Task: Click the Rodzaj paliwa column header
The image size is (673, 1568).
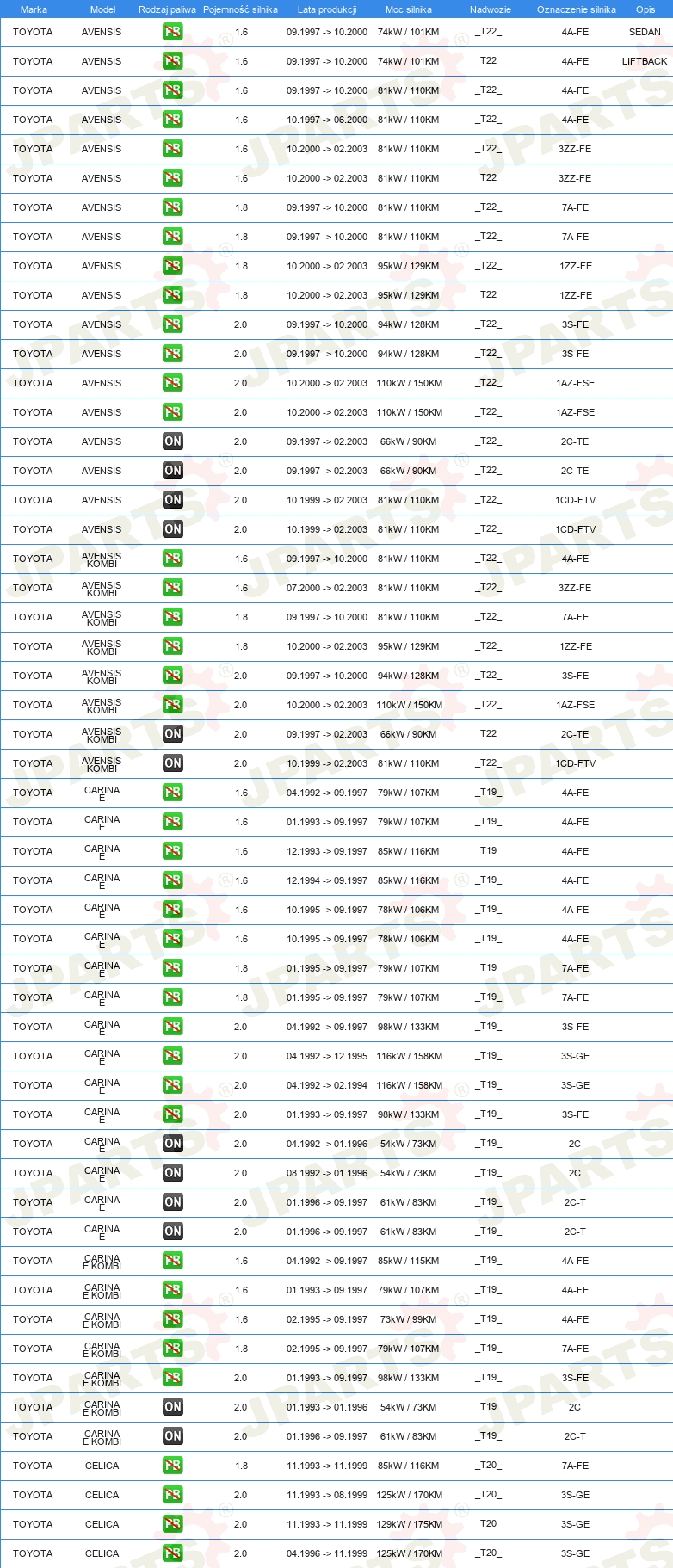Action: click(x=167, y=9)
